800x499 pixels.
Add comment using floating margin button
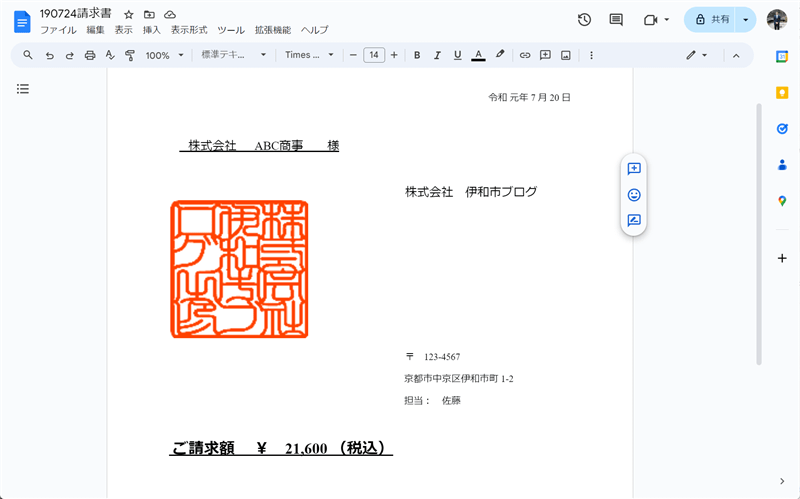point(634,169)
